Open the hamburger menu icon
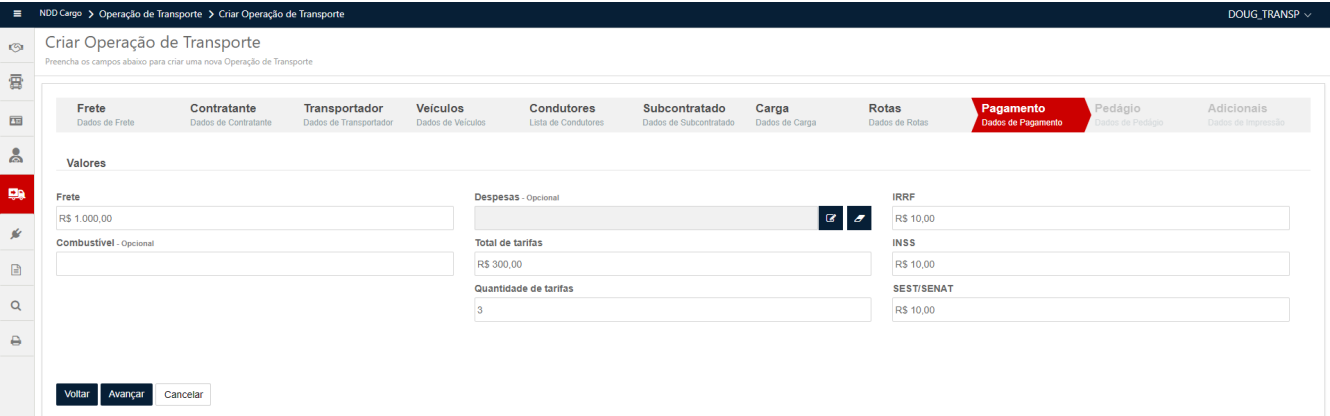Image resolution: width=1330 pixels, height=416 pixels. pyautogui.click(x=16, y=13)
